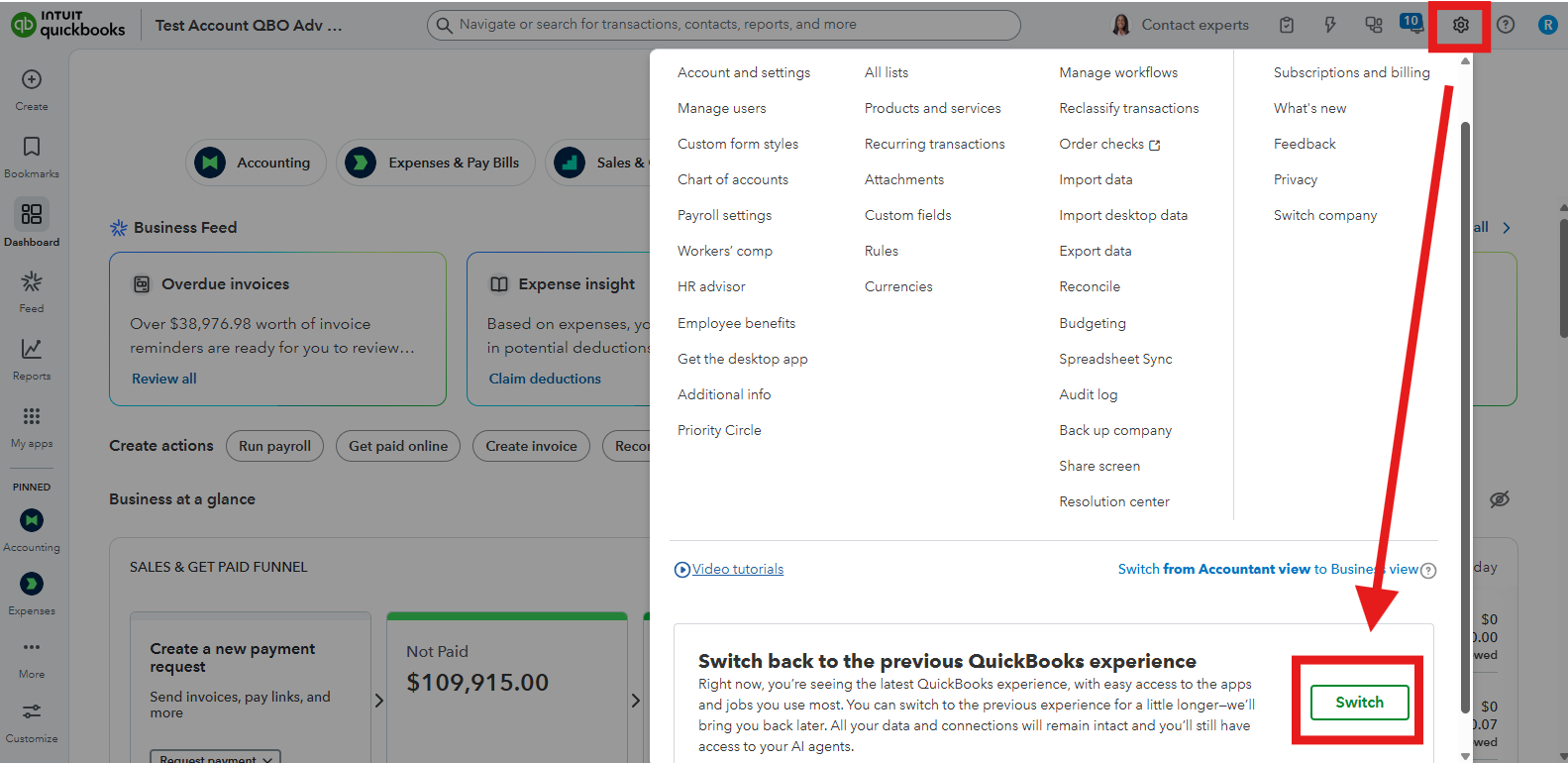Open Subscriptions and billing
This screenshot has height=763, width=1568.
[x=1352, y=72]
